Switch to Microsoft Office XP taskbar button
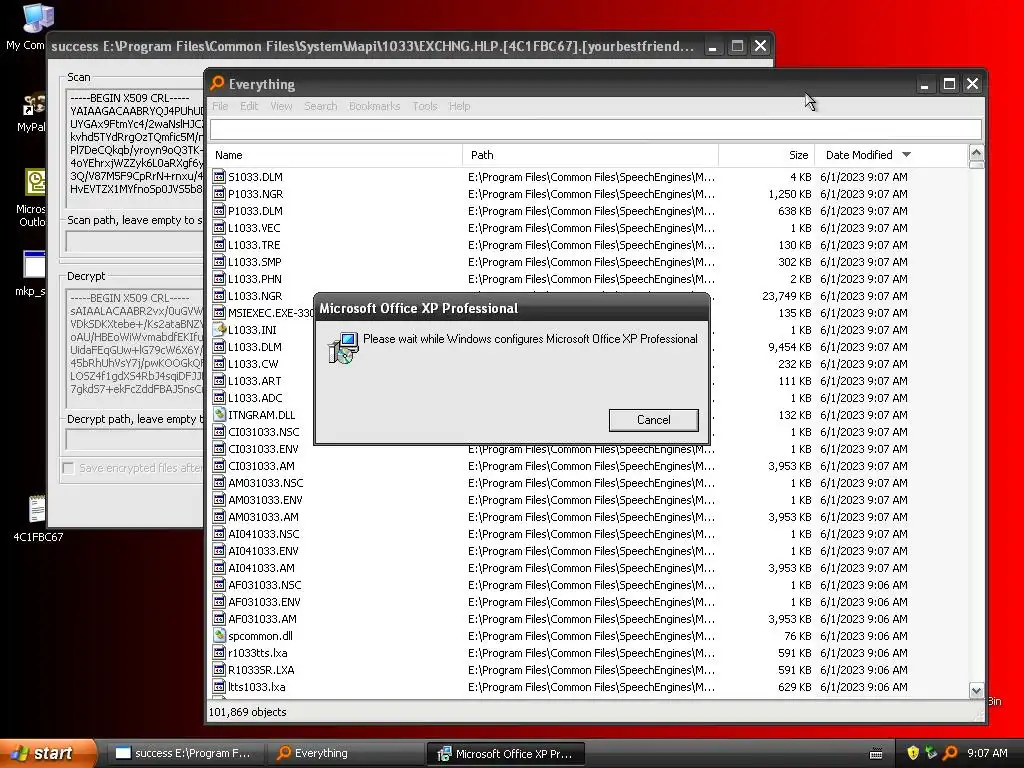The height and width of the screenshot is (768, 1024). 505,753
